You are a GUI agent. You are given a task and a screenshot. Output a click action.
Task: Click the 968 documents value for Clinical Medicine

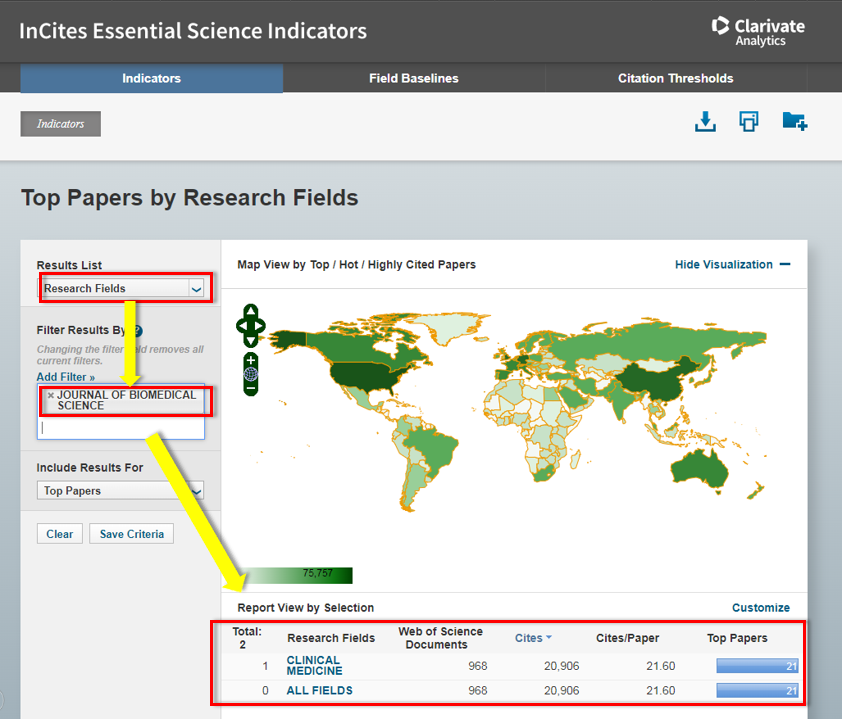point(477,666)
